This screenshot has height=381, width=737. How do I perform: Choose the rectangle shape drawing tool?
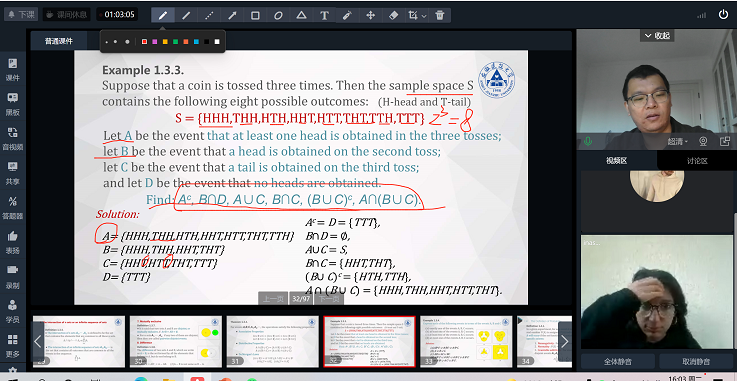(255, 15)
